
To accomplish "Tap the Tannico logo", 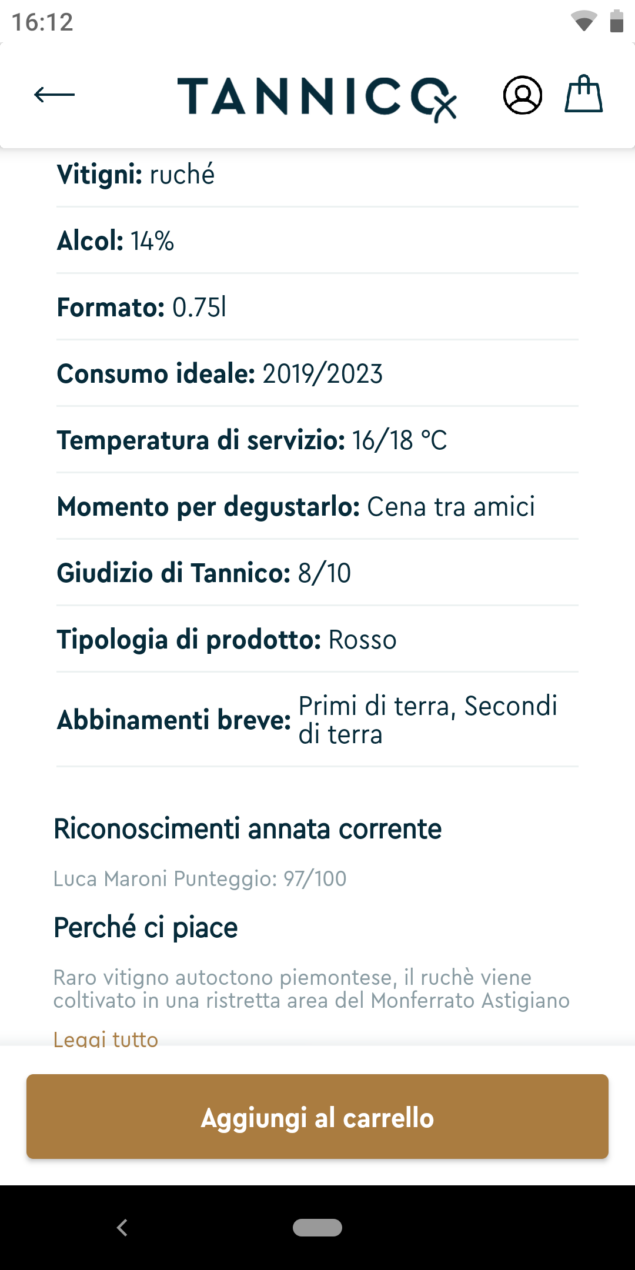I will [317, 97].
